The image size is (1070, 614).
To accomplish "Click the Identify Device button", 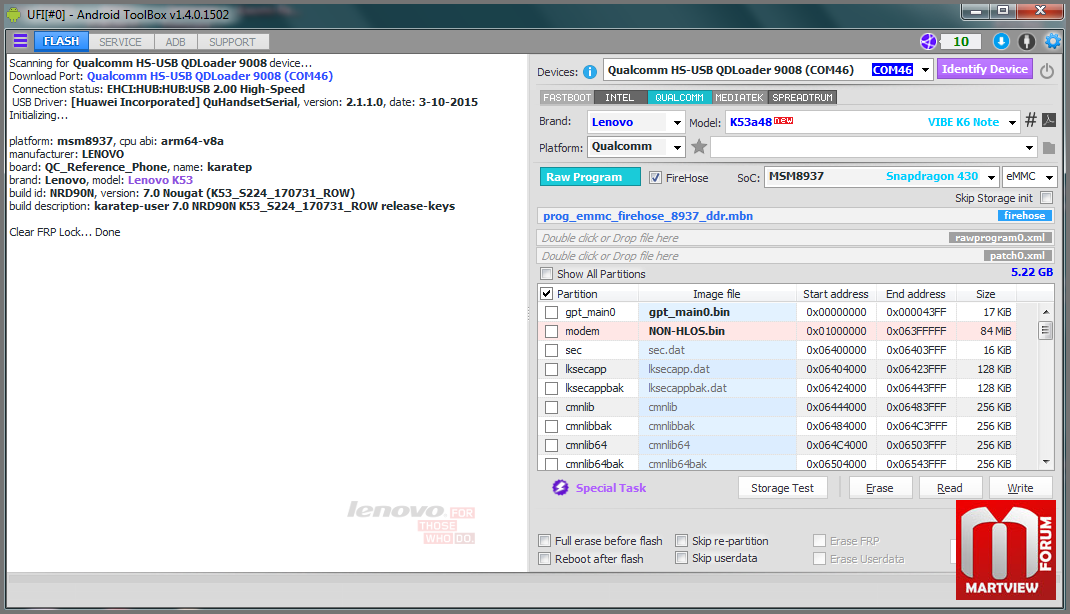I will [x=984, y=69].
